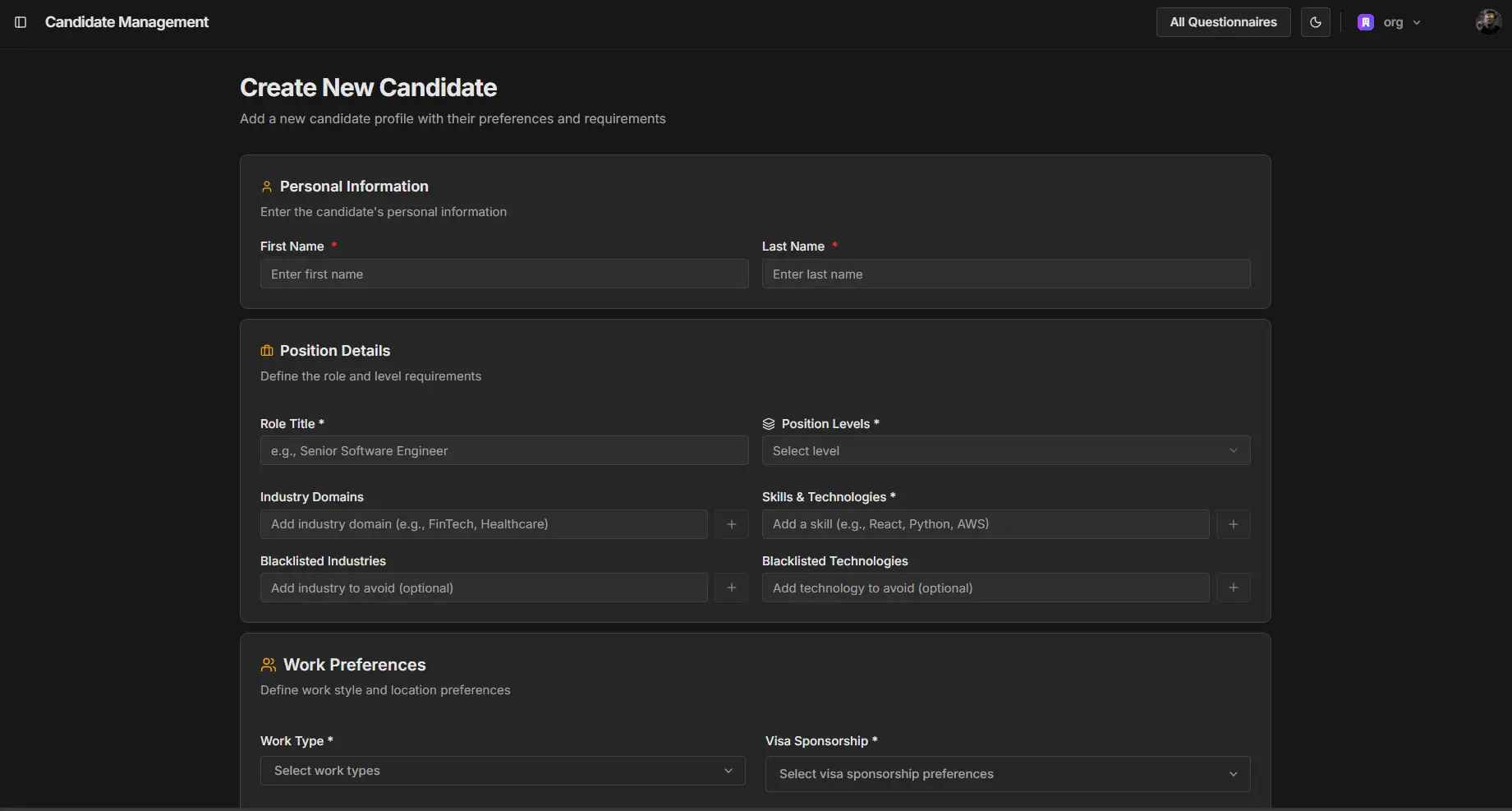The height and width of the screenshot is (811, 1512).
Task: Click the Position Details briefcase icon
Action: pyautogui.click(x=267, y=351)
